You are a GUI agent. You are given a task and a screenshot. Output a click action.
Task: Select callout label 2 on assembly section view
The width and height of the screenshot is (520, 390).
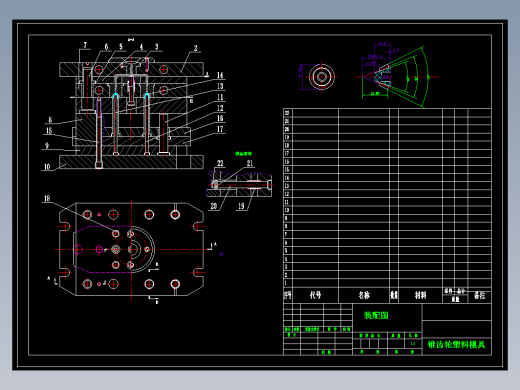click(x=196, y=48)
